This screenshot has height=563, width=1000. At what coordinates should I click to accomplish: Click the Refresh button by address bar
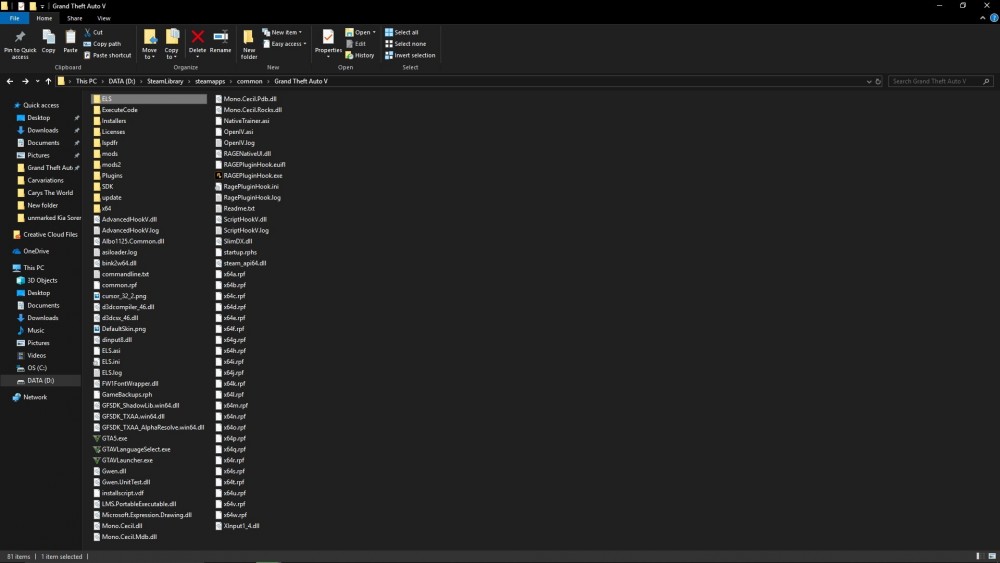[878, 82]
